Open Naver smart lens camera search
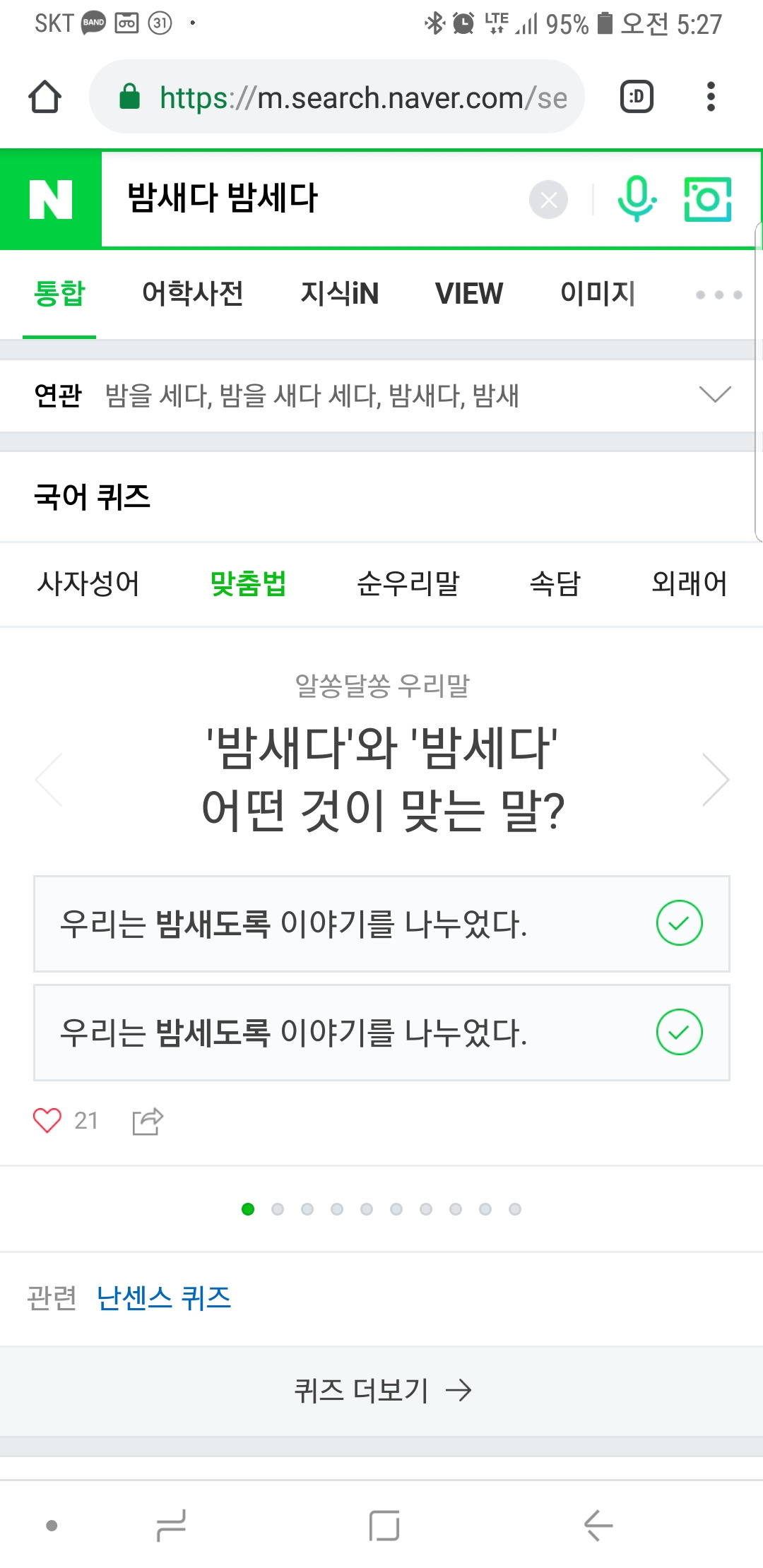Viewport: 763px width, 1568px height. [x=707, y=199]
